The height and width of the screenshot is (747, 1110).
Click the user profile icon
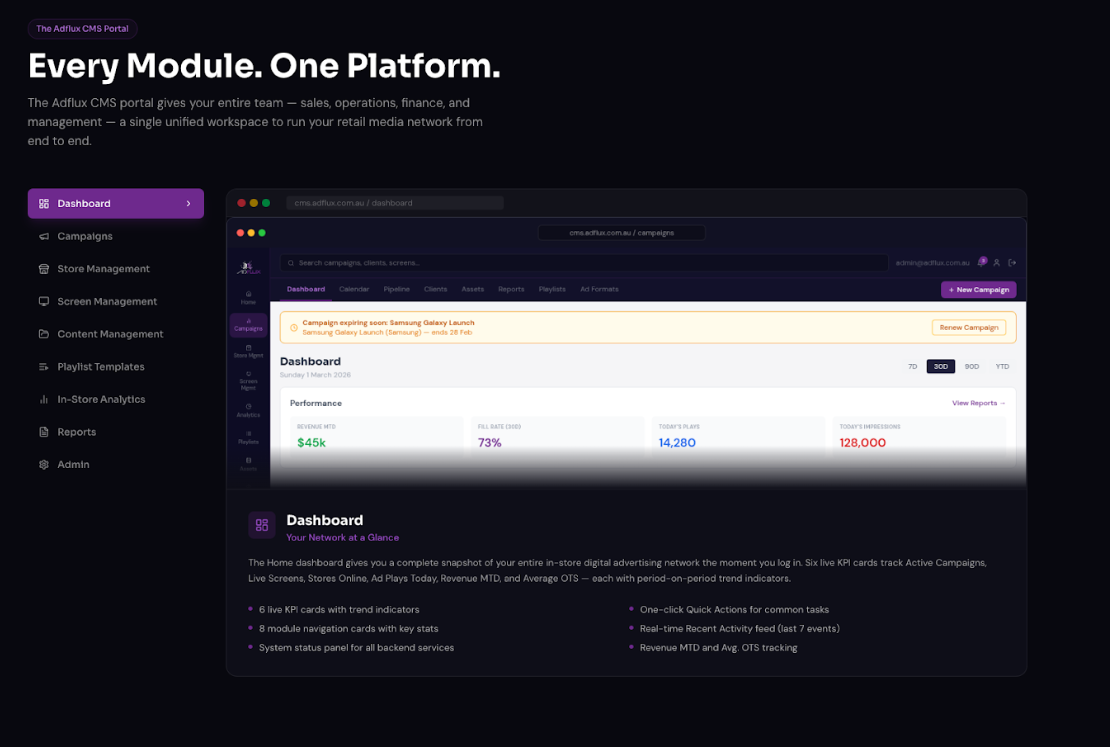997,263
